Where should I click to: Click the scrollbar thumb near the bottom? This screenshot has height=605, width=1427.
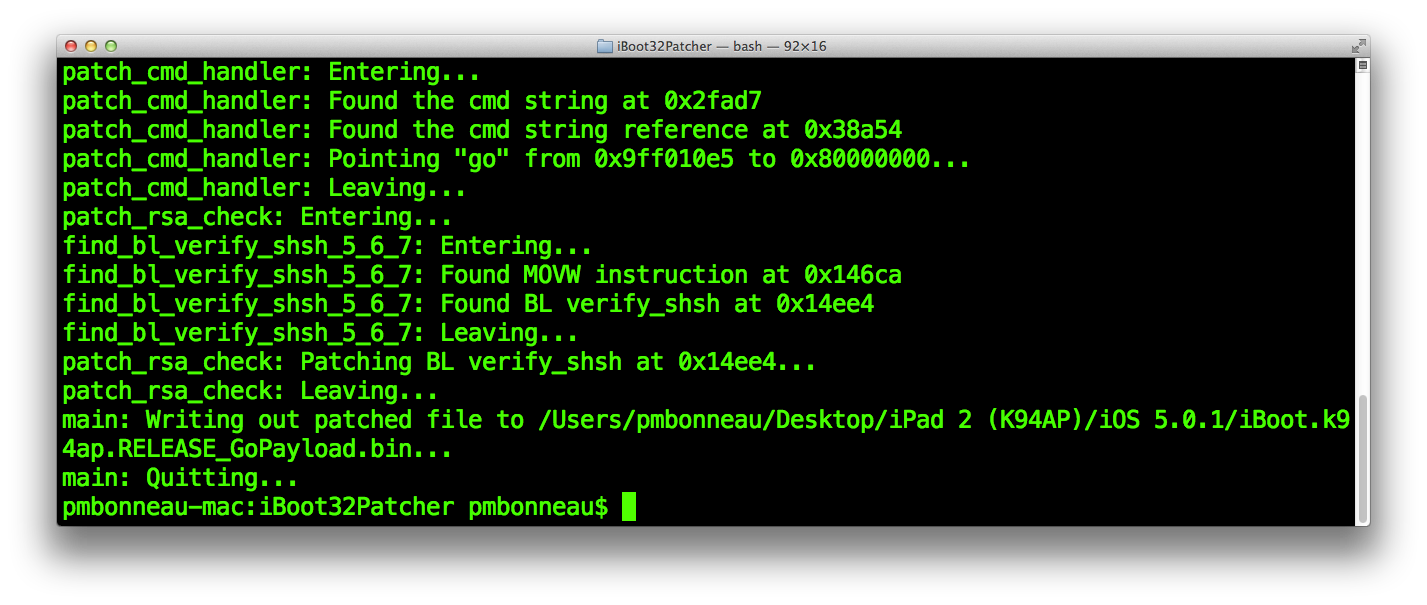(x=1362, y=458)
